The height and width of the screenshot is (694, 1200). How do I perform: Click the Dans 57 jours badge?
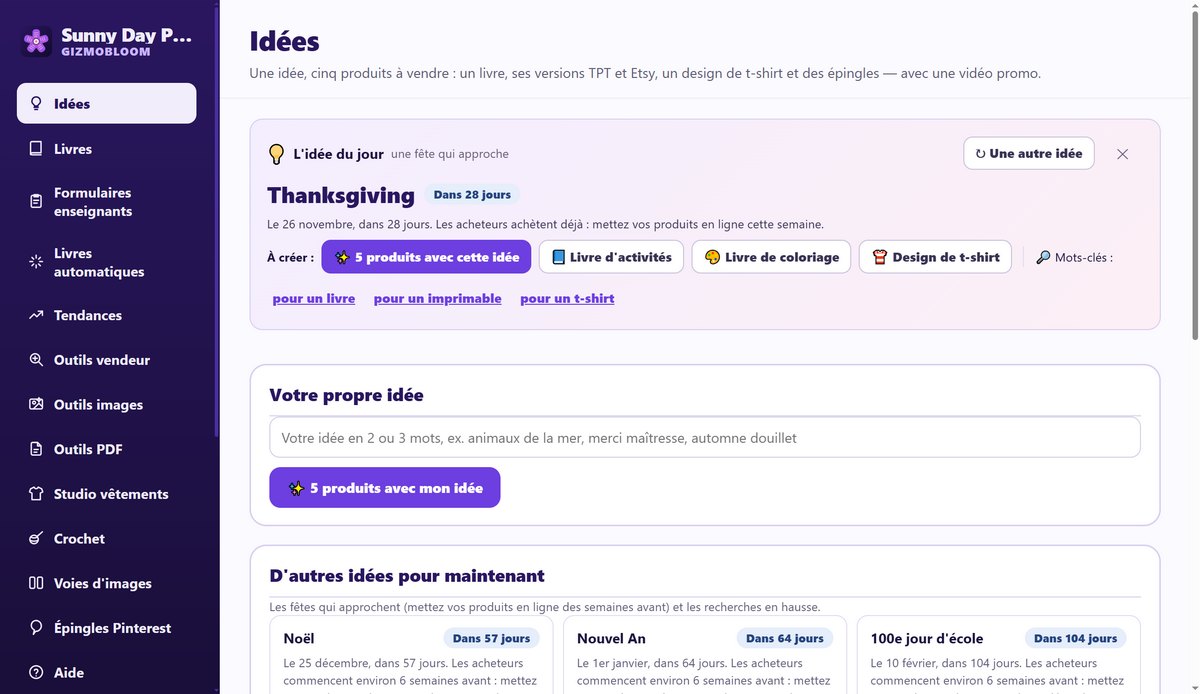point(491,638)
